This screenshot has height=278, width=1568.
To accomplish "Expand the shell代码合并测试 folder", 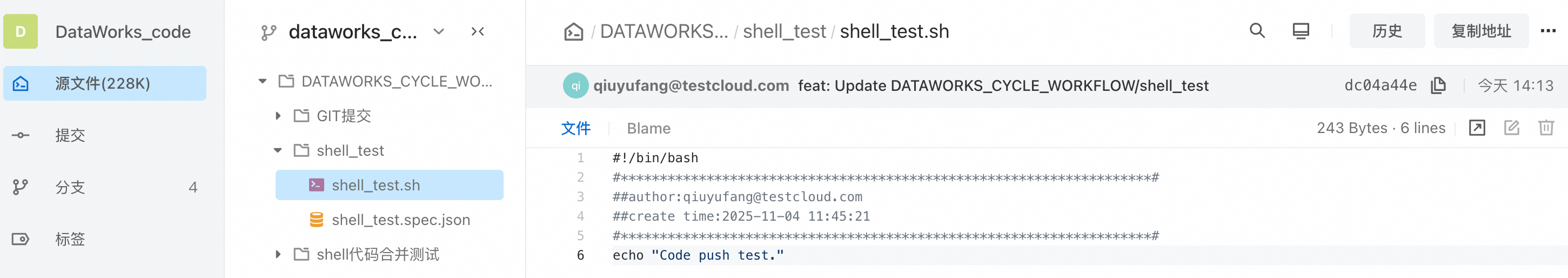I will click(x=278, y=254).
